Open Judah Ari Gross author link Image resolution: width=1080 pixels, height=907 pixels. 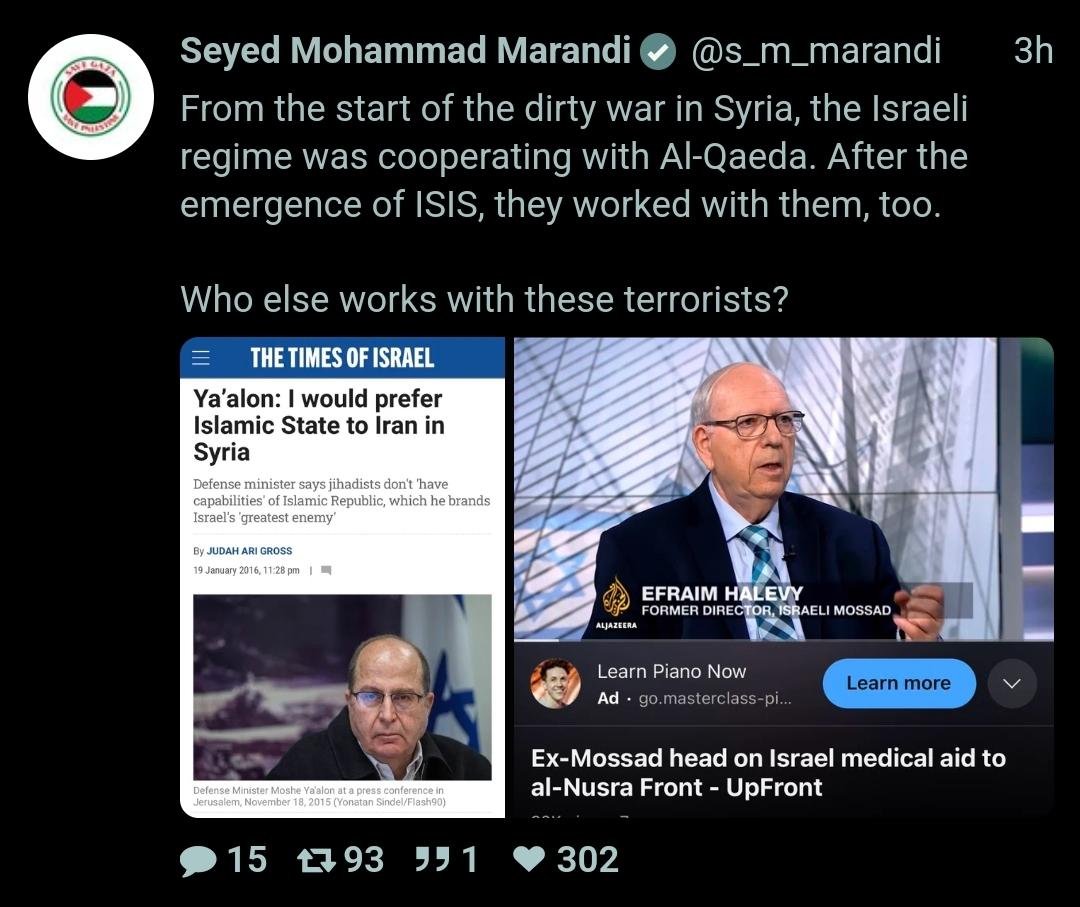click(249, 551)
